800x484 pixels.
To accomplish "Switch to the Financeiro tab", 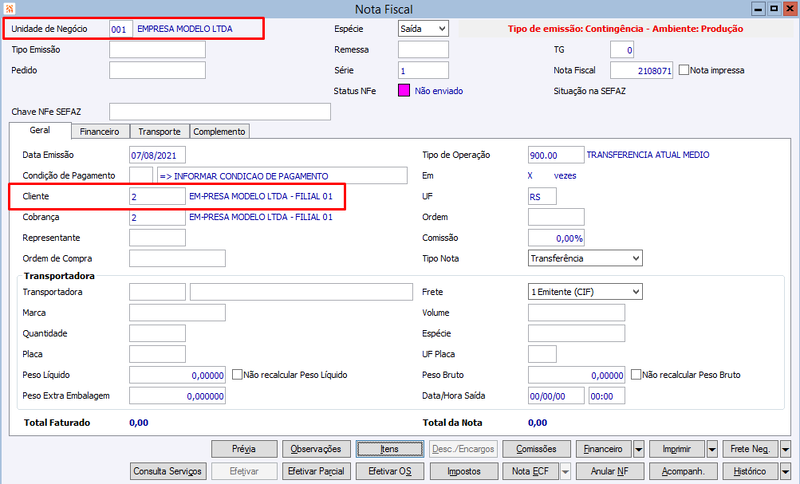I will coord(99,132).
